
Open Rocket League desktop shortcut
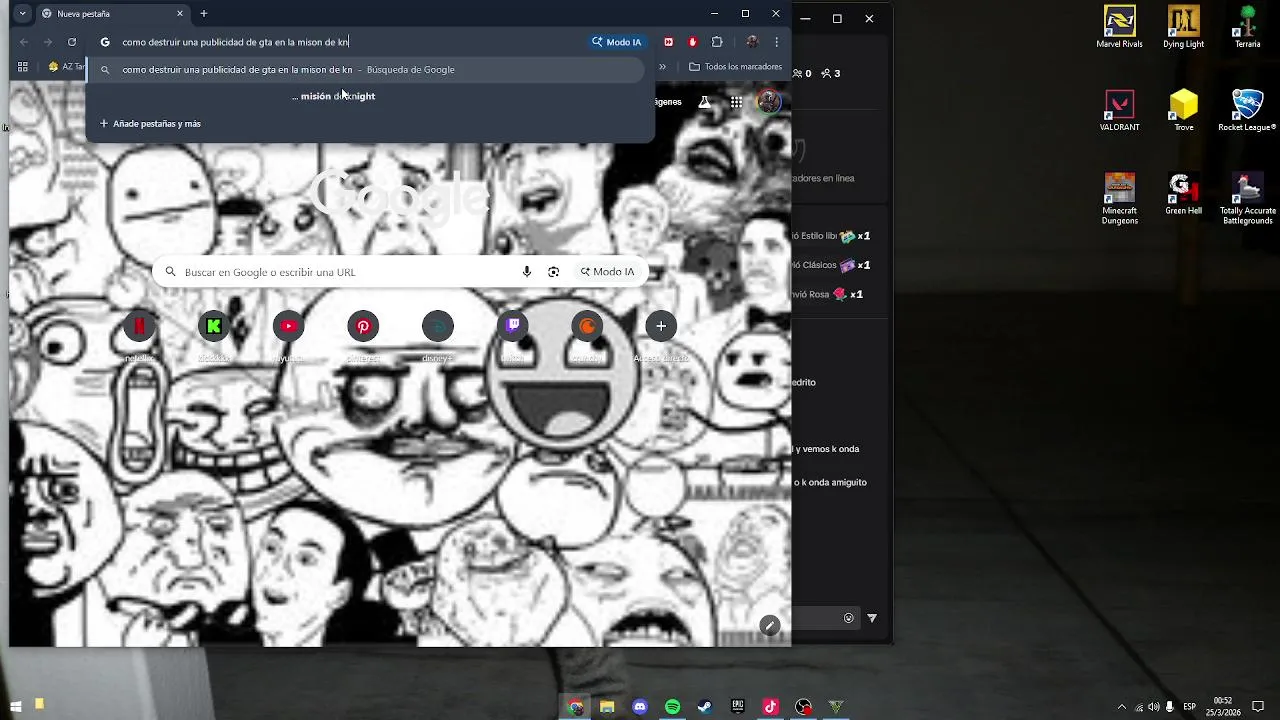(x=1247, y=110)
